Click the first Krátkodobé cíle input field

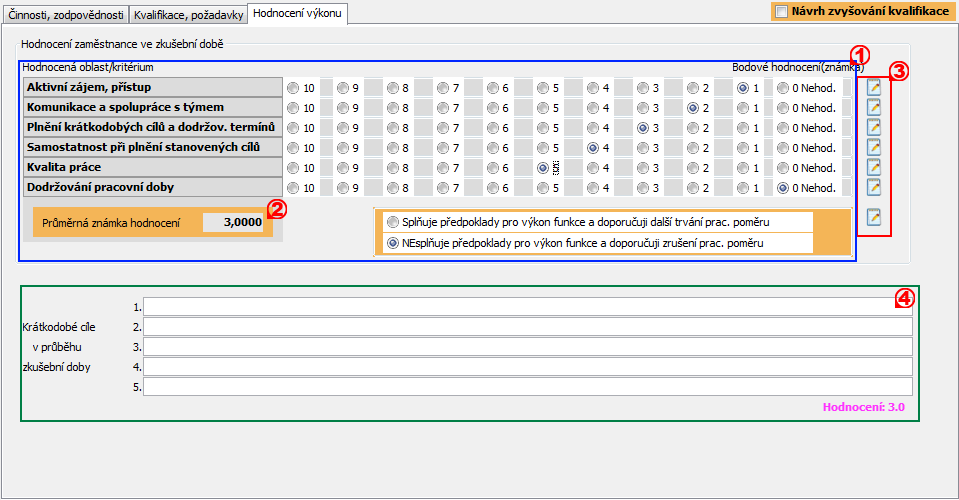click(527, 306)
